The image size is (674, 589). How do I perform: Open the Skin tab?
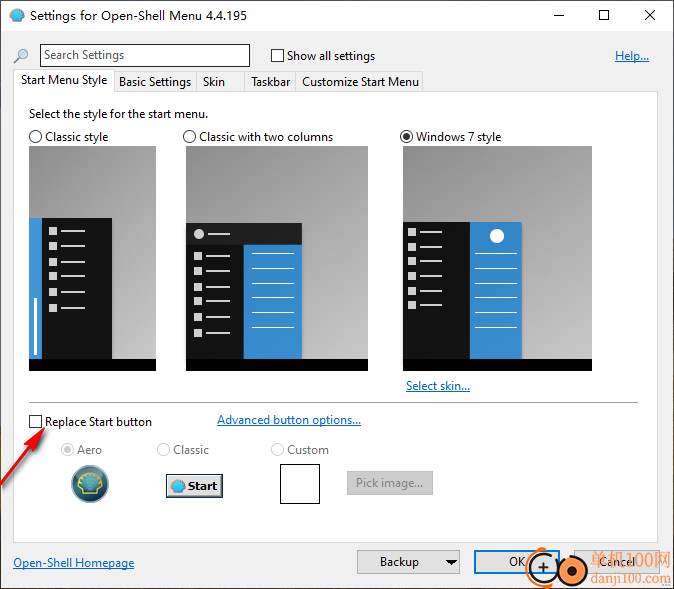click(221, 82)
